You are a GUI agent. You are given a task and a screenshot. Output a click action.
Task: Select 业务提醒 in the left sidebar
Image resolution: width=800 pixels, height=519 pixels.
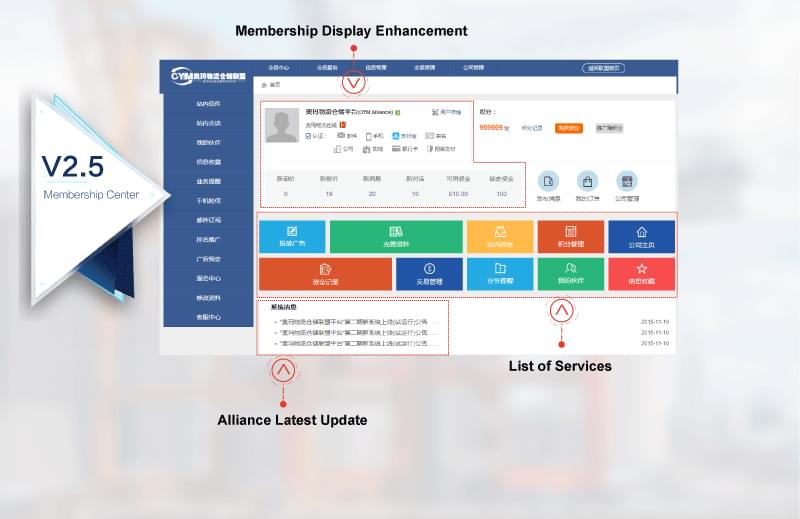click(x=208, y=181)
